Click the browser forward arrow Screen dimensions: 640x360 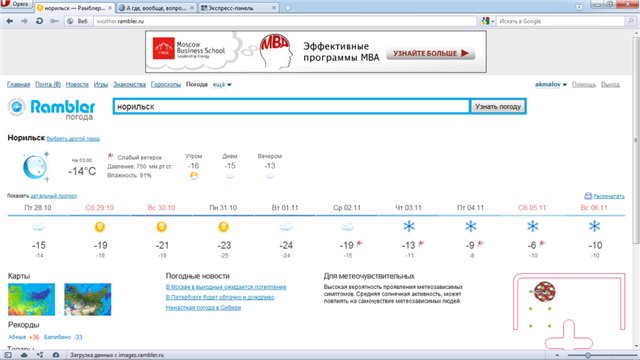[24, 21]
